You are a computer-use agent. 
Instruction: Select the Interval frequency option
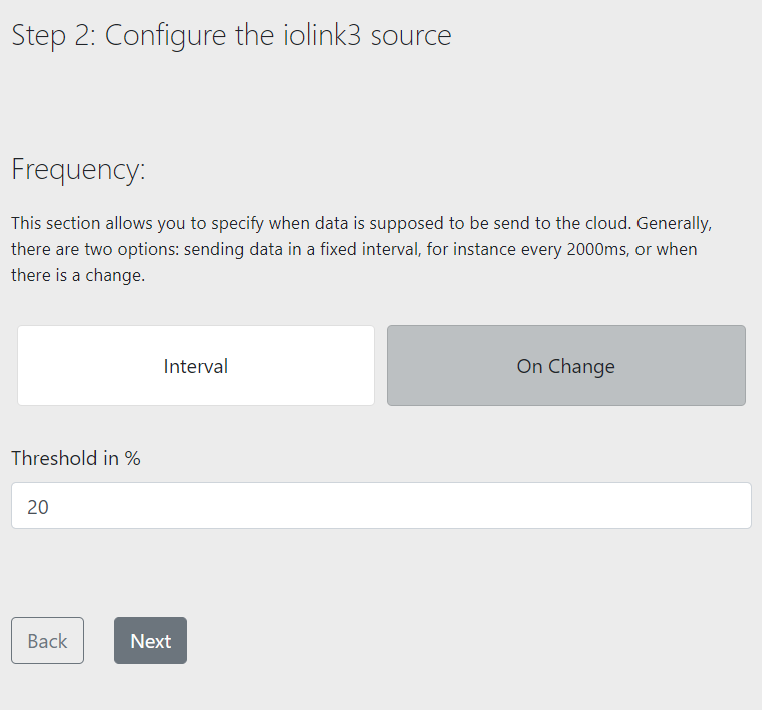coord(196,366)
